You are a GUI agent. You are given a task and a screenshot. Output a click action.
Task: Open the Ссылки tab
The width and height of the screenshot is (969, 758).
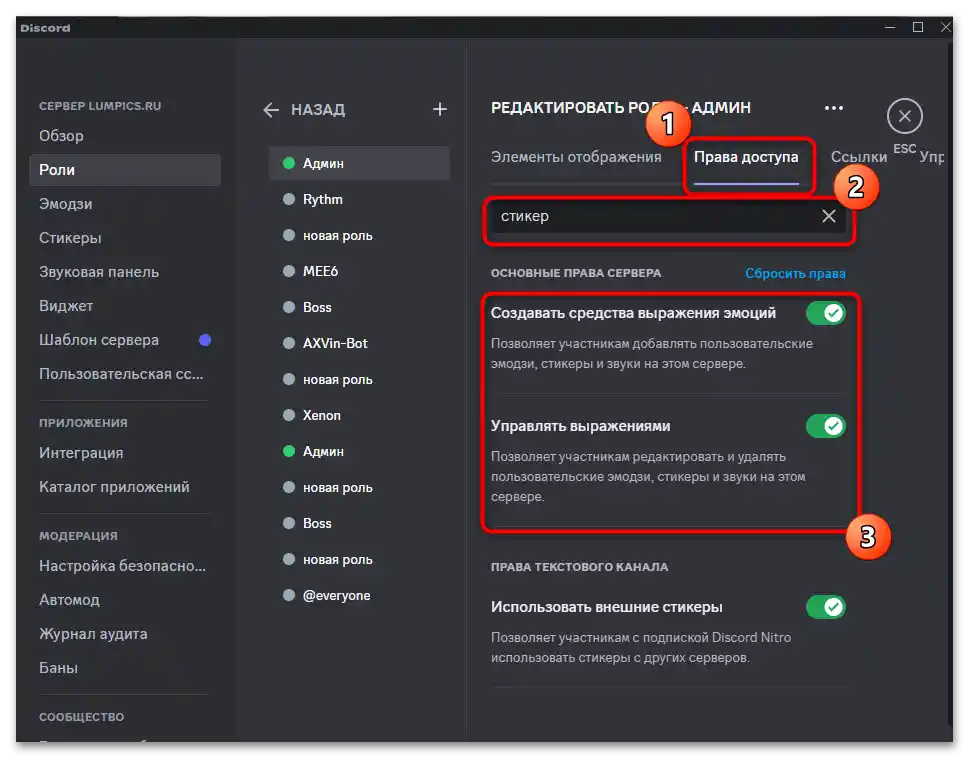click(859, 157)
